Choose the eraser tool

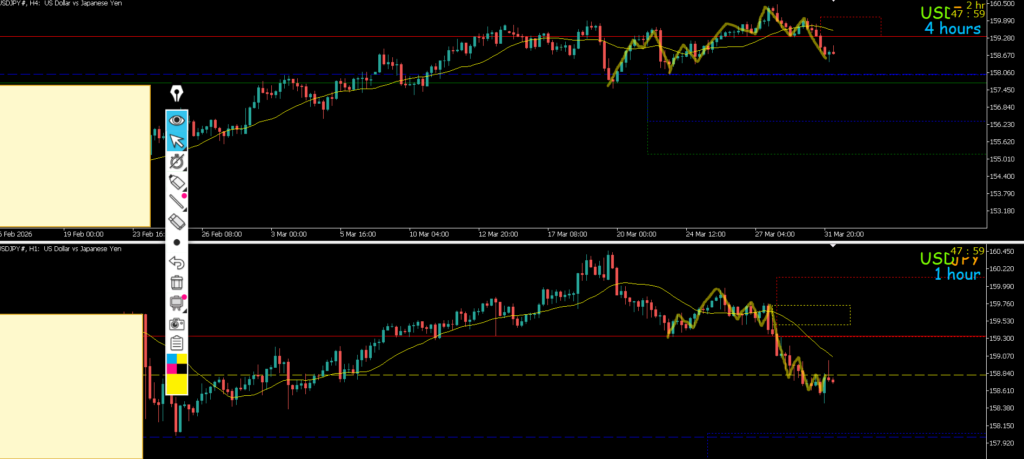click(x=177, y=222)
